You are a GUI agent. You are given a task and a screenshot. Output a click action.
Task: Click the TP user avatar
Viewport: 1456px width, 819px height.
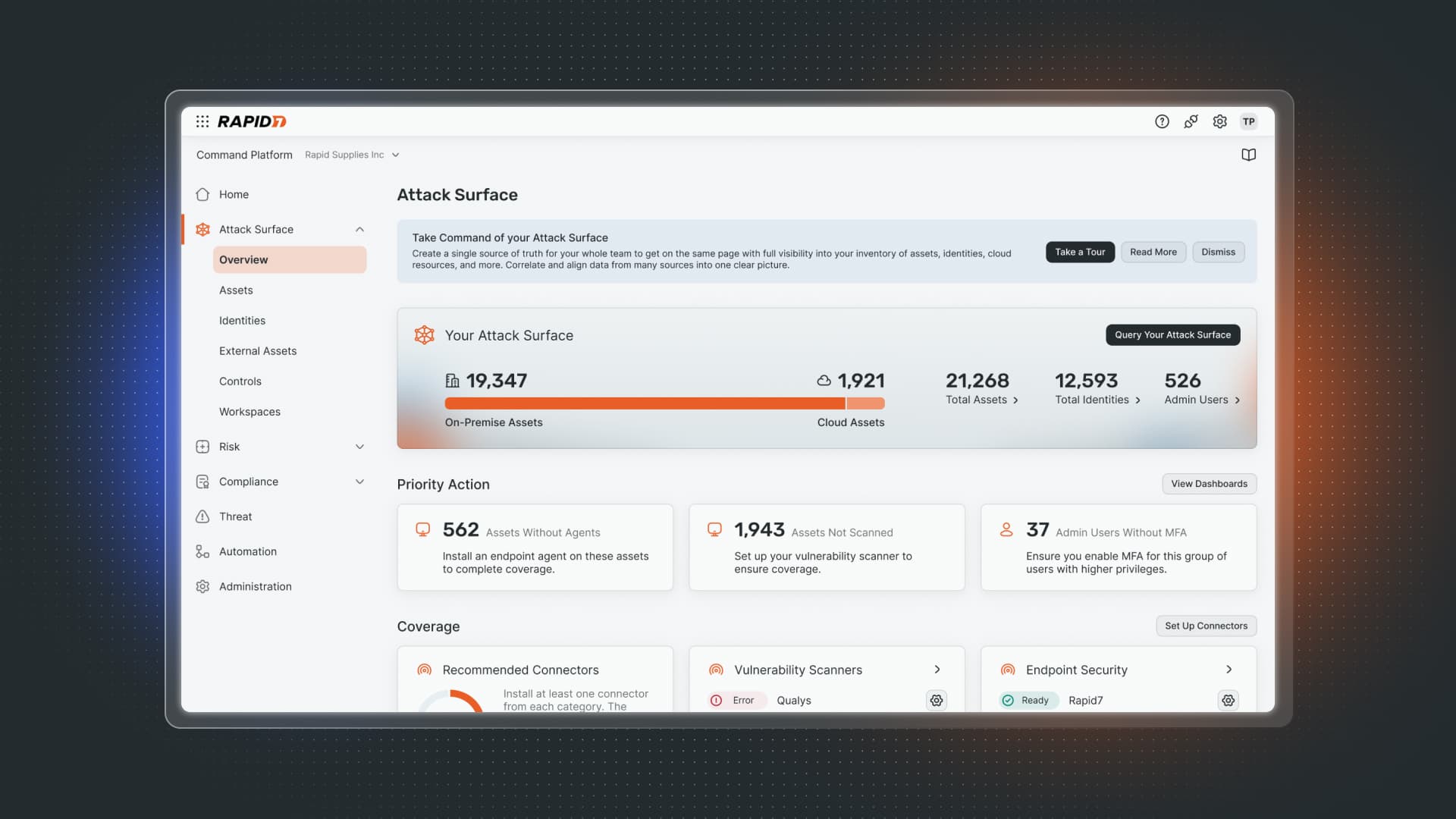coord(1248,121)
